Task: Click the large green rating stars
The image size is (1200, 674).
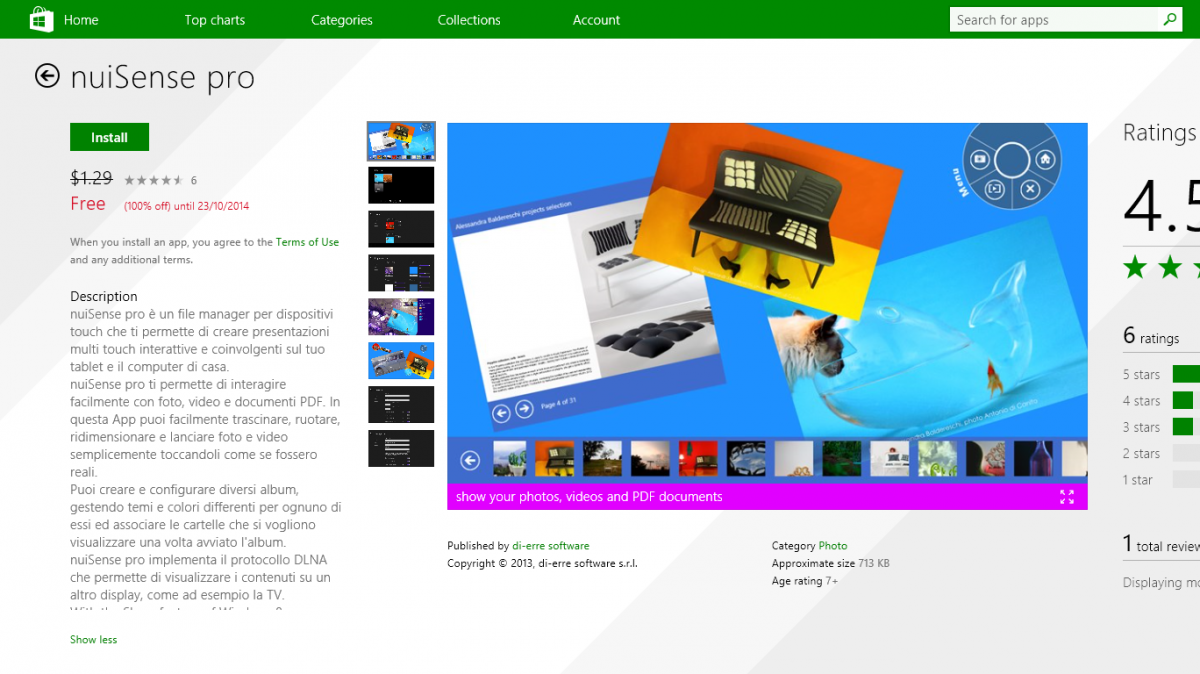Action: (1161, 267)
